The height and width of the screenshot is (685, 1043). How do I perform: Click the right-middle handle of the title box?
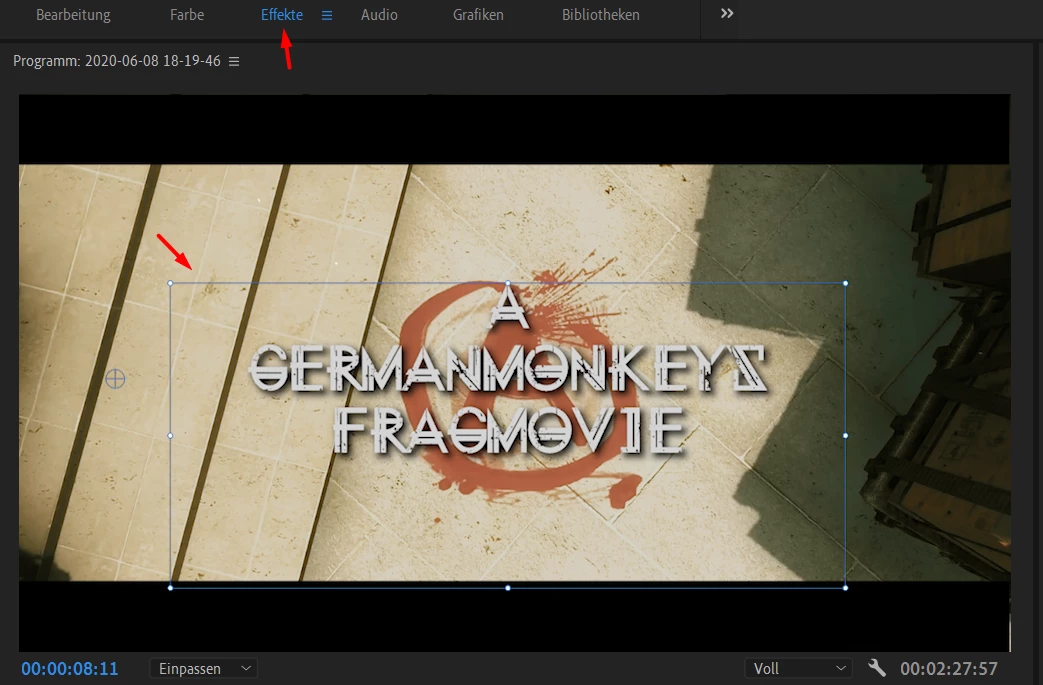[x=845, y=436]
